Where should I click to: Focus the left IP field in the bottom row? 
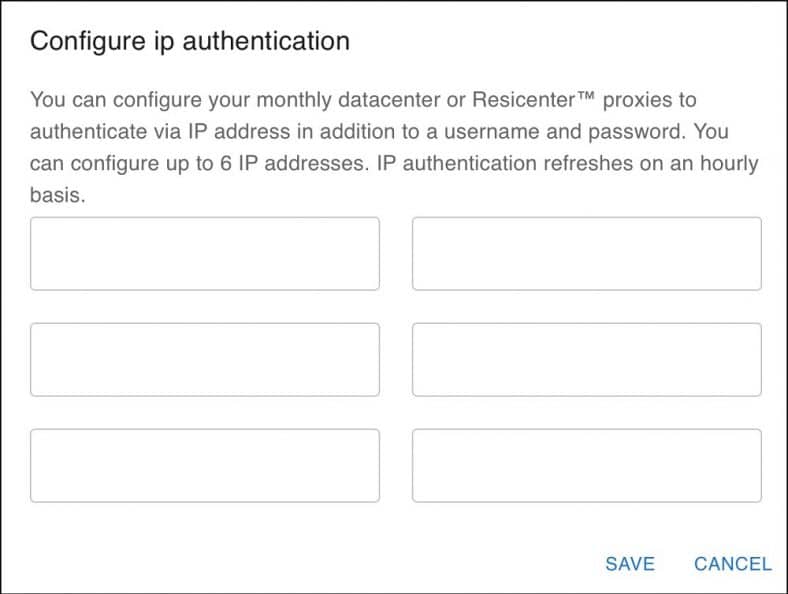pyautogui.click(x=205, y=466)
